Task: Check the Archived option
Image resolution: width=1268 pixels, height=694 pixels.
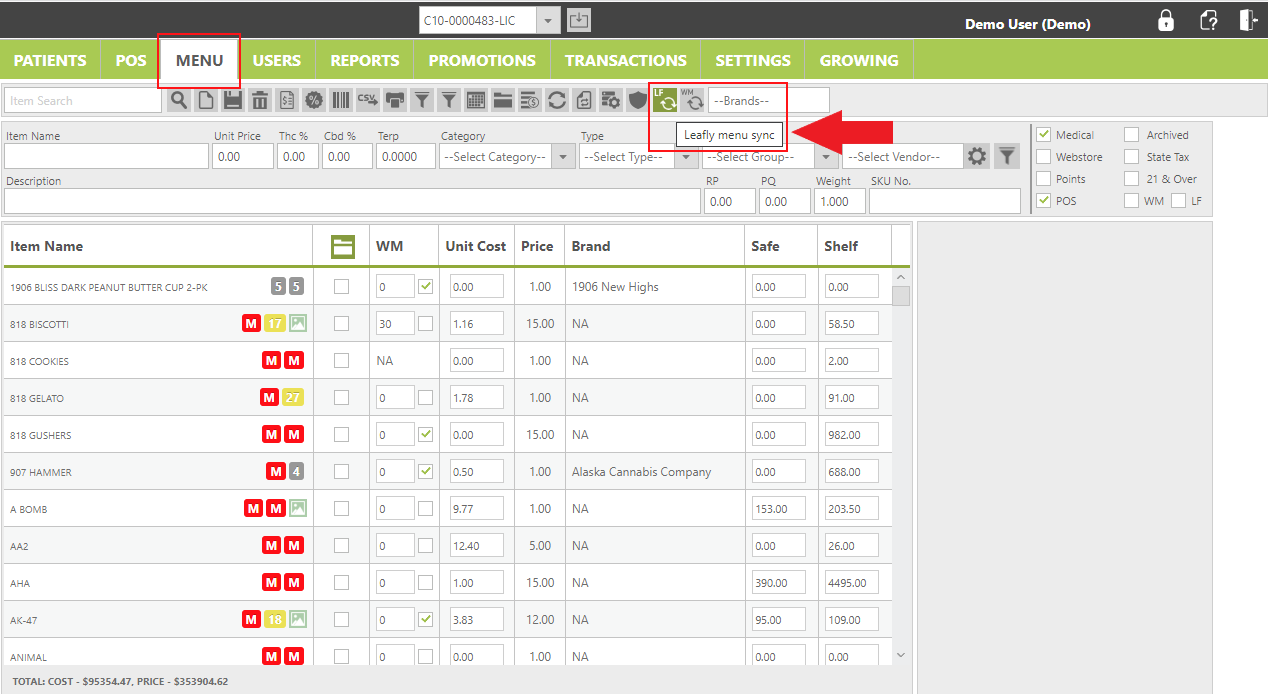Action: 1131,134
